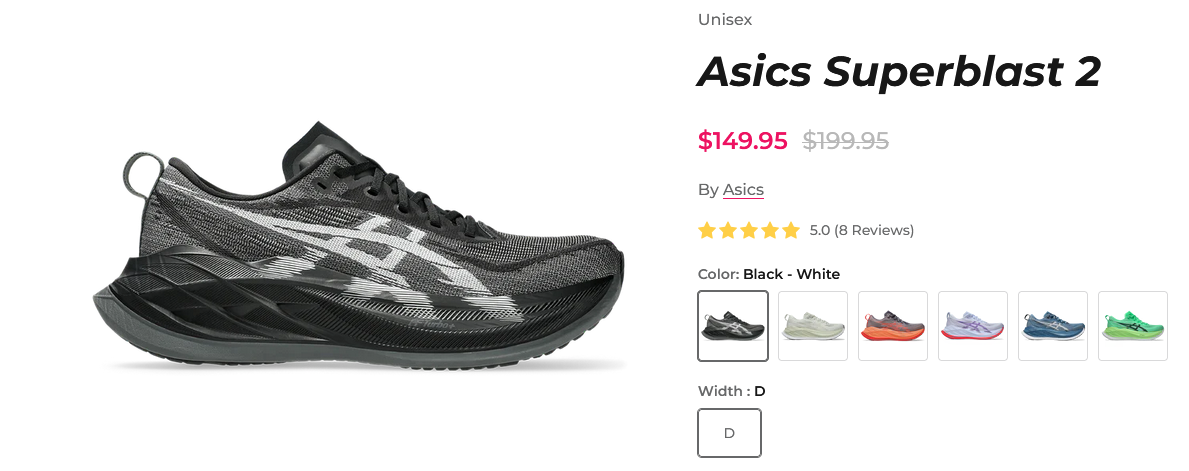Choose the cream white shoe color swatch
The width and height of the screenshot is (1189, 471).
(813, 326)
